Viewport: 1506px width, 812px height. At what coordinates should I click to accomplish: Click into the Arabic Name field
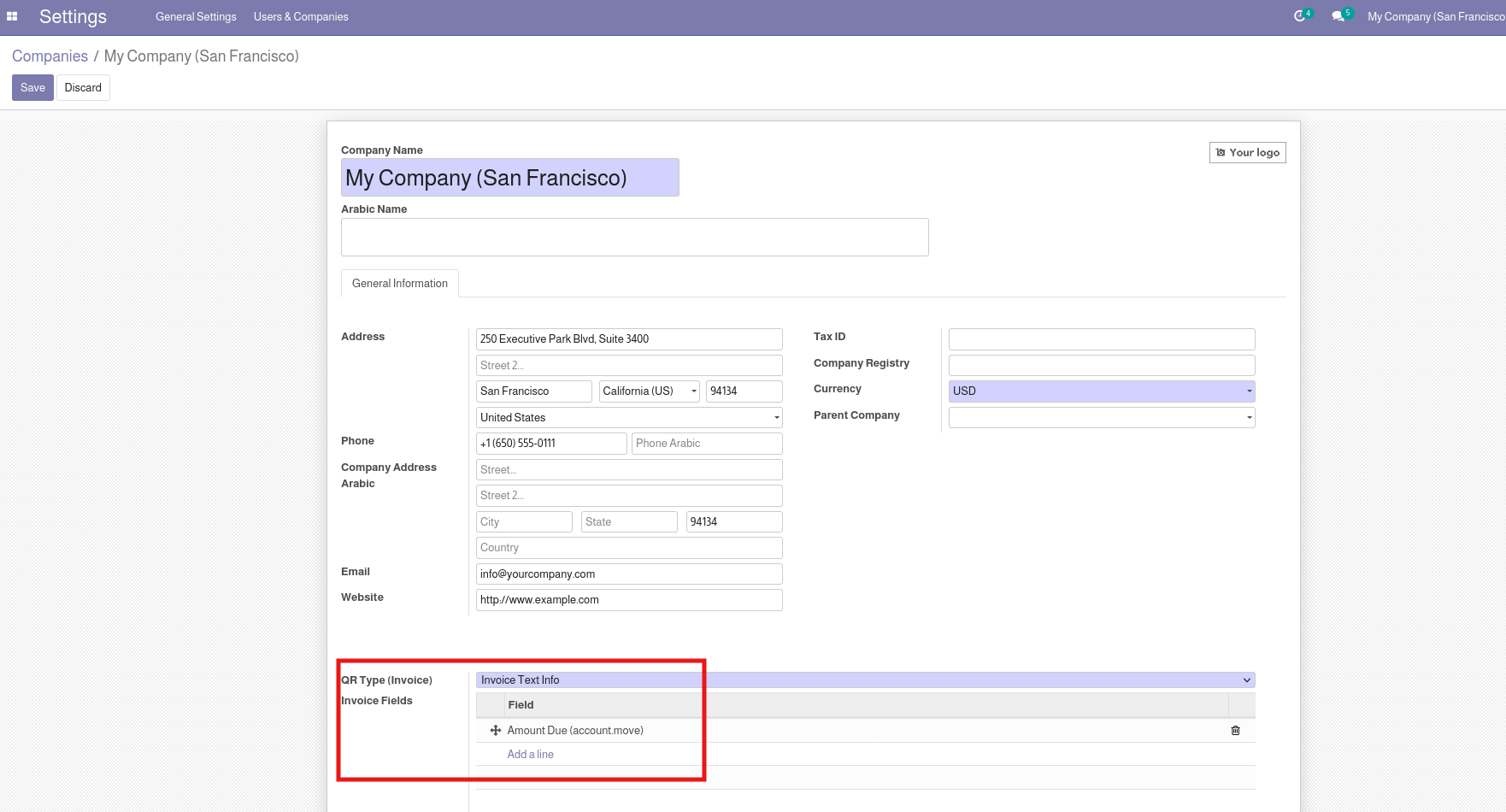(x=634, y=238)
